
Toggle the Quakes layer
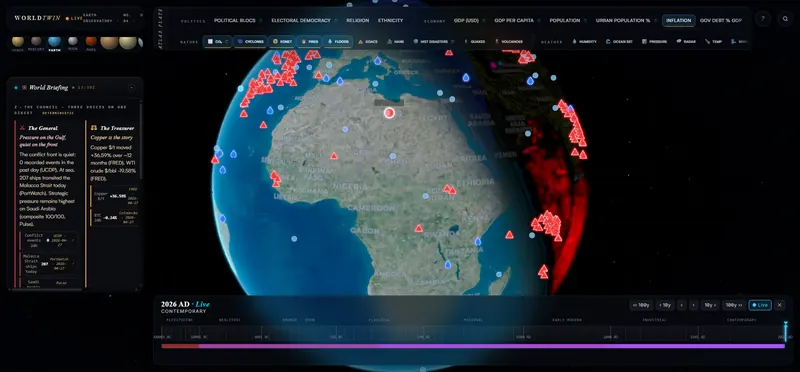point(475,41)
